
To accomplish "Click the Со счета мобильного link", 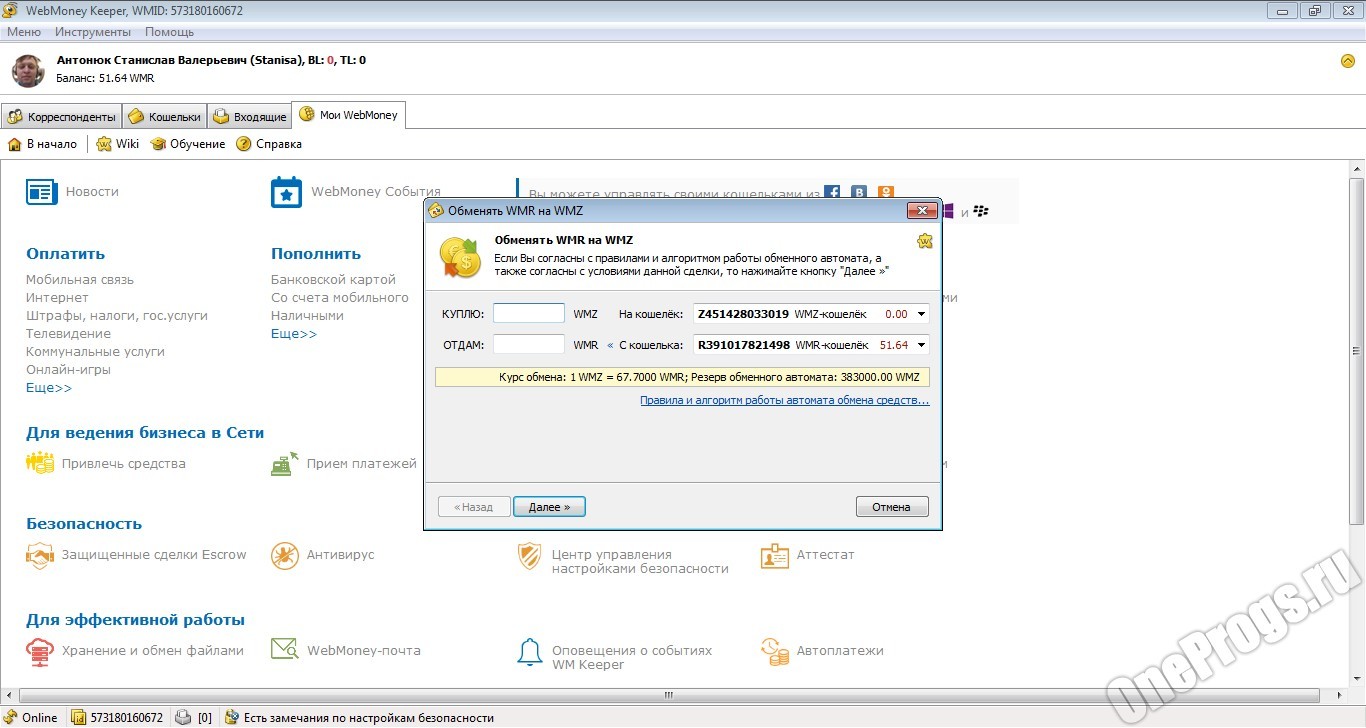I will (x=340, y=298).
